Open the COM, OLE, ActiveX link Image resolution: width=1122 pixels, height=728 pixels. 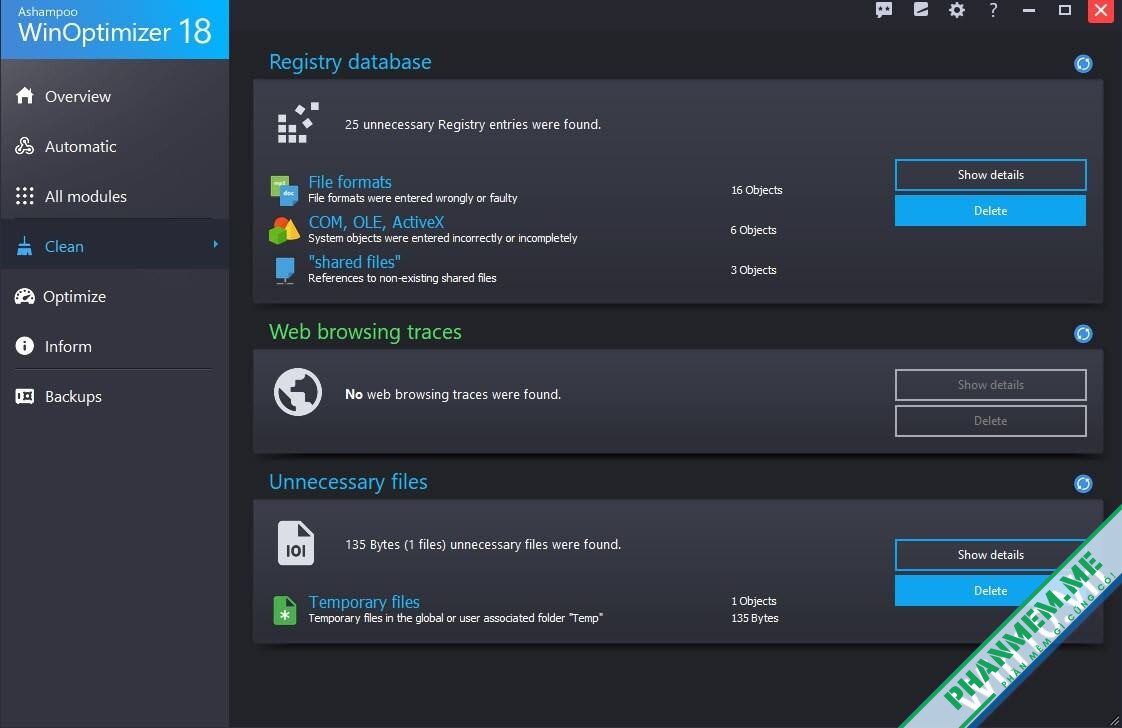click(x=376, y=222)
